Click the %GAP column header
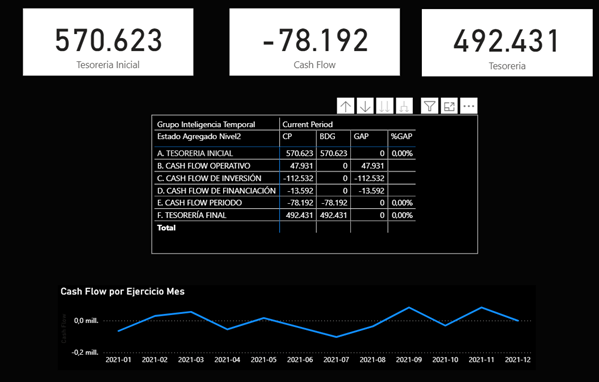Viewport: 599px width, 382px height. (401, 136)
